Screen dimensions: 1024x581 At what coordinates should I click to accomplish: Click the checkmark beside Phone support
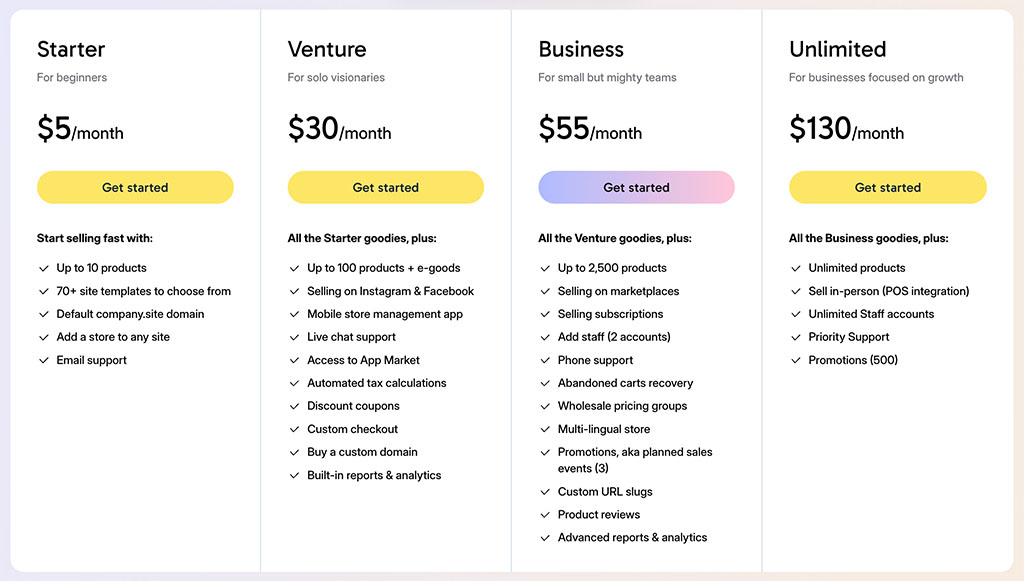[x=543, y=360]
